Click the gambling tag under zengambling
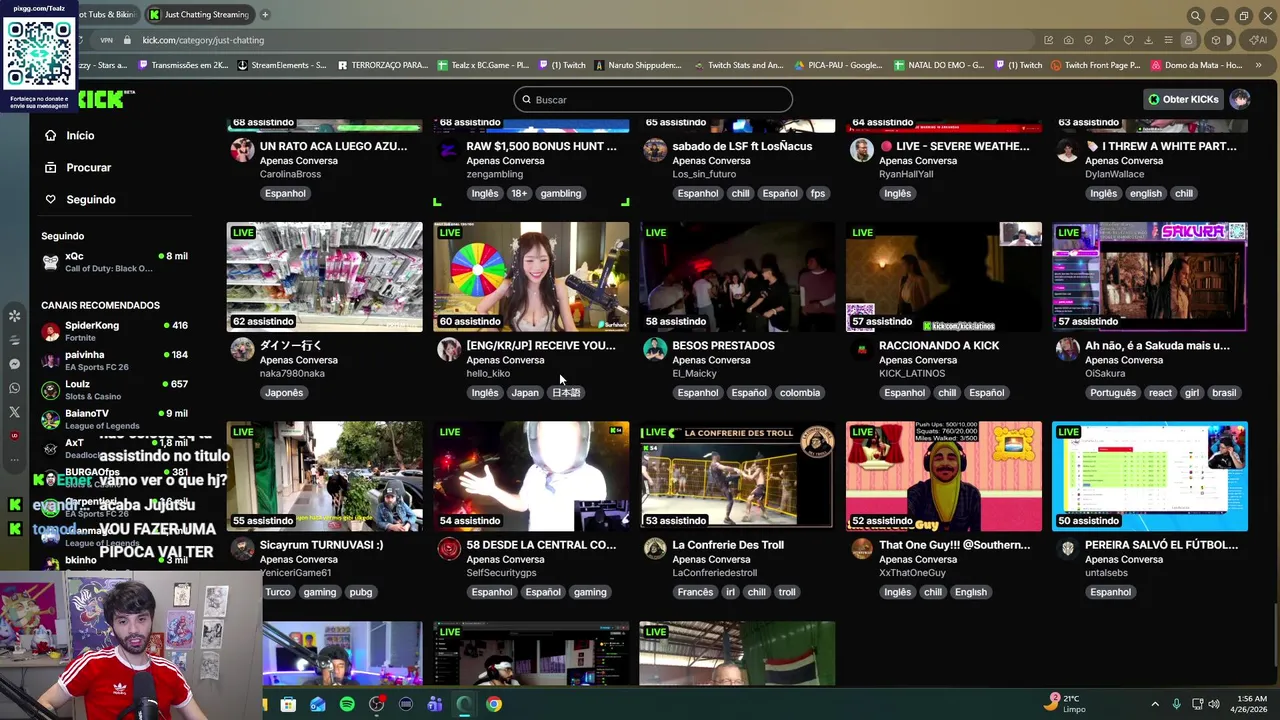The image size is (1280, 720). click(560, 193)
